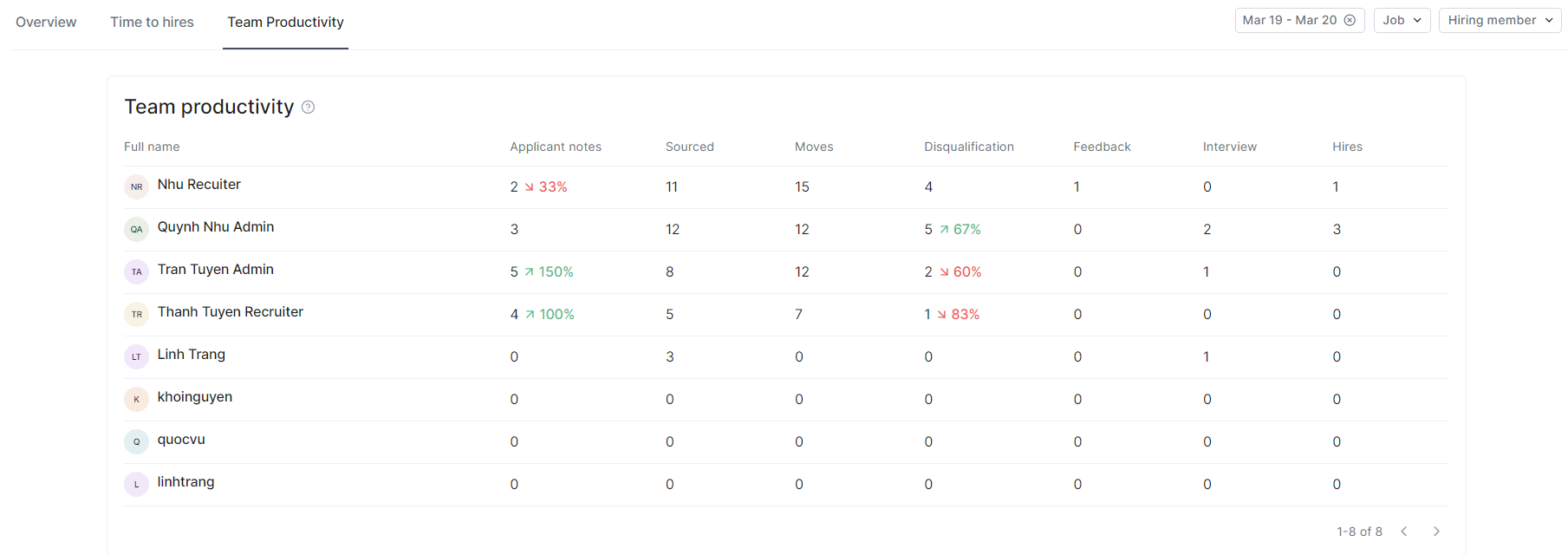The image size is (1568, 555).
Task: Click Linh Trang's LT avatar
Action: (136, 356)
